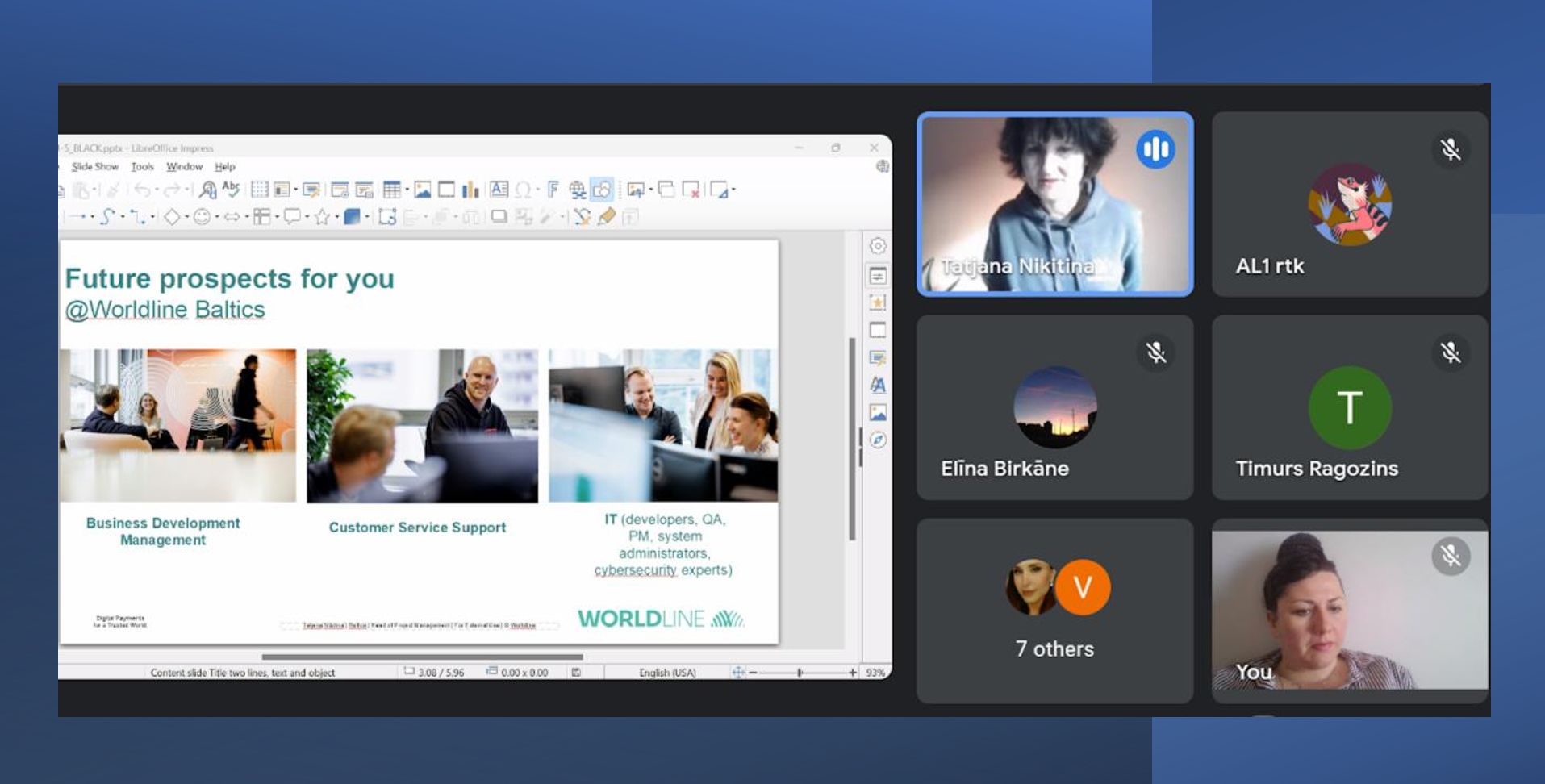The image size is (1545, 784).
Task: Select the Block Arrows tool
Action: point(232,216)
